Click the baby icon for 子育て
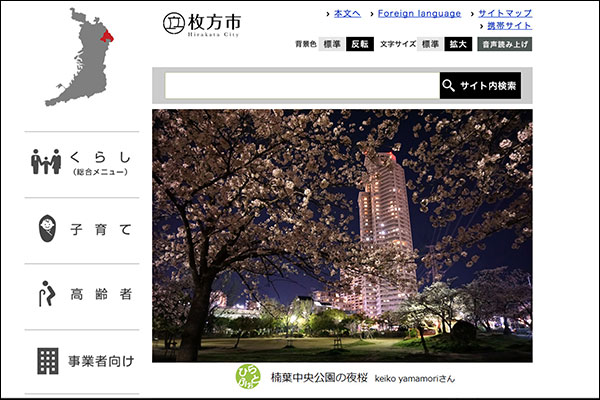 point(46,228)
